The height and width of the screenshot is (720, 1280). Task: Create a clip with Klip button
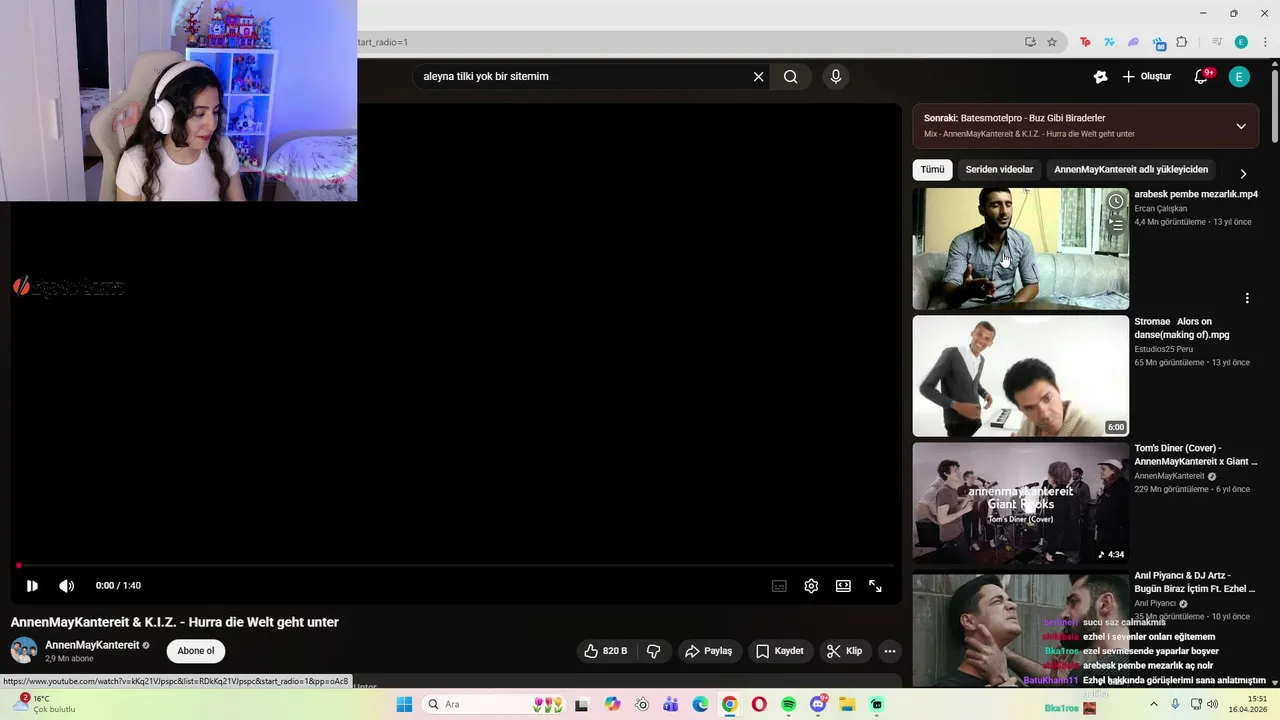point(845,651)
